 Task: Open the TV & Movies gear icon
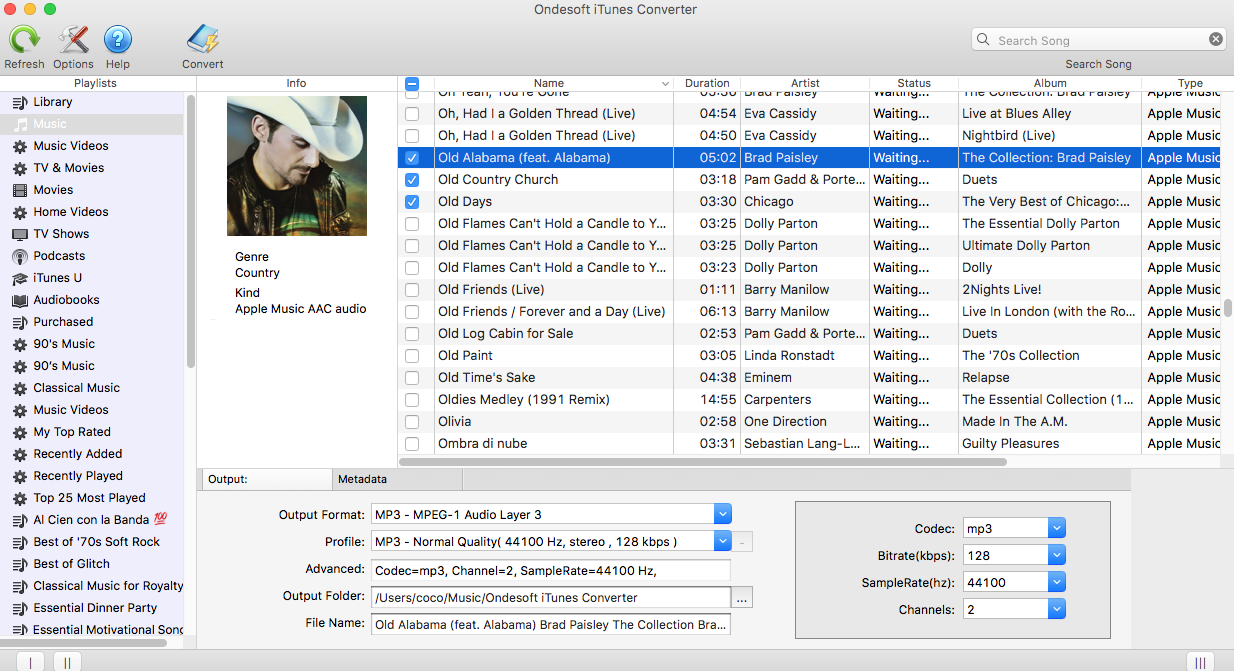click(x=20, y=168)
